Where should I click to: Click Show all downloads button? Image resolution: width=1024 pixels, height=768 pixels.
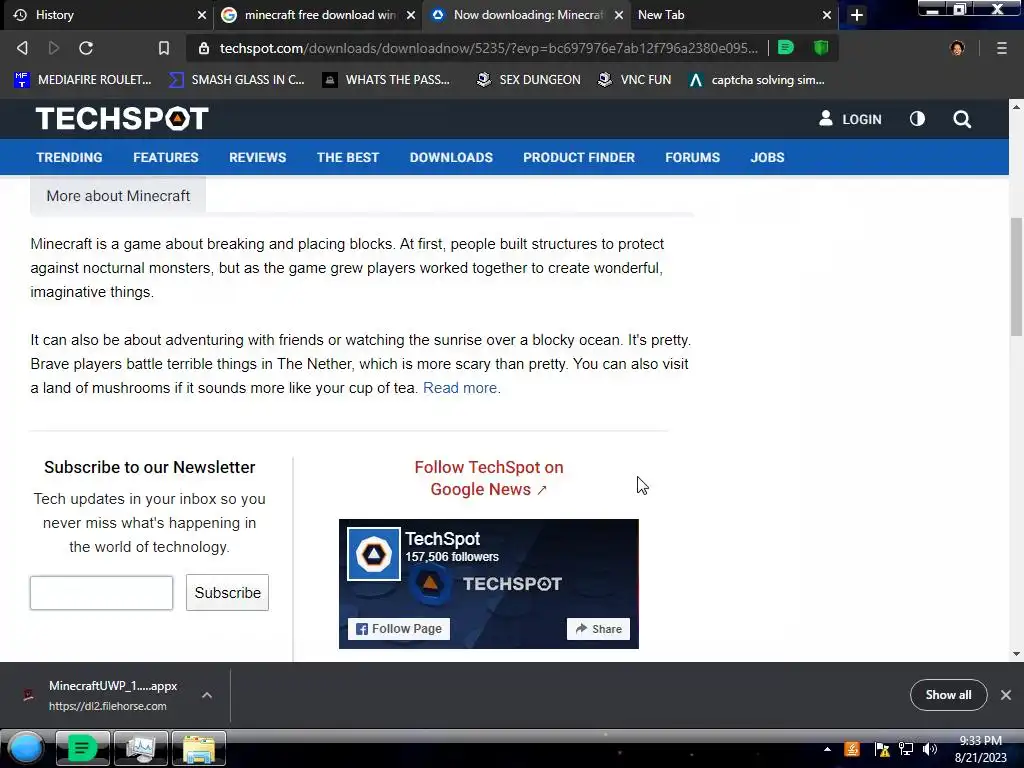coord(948,695)
